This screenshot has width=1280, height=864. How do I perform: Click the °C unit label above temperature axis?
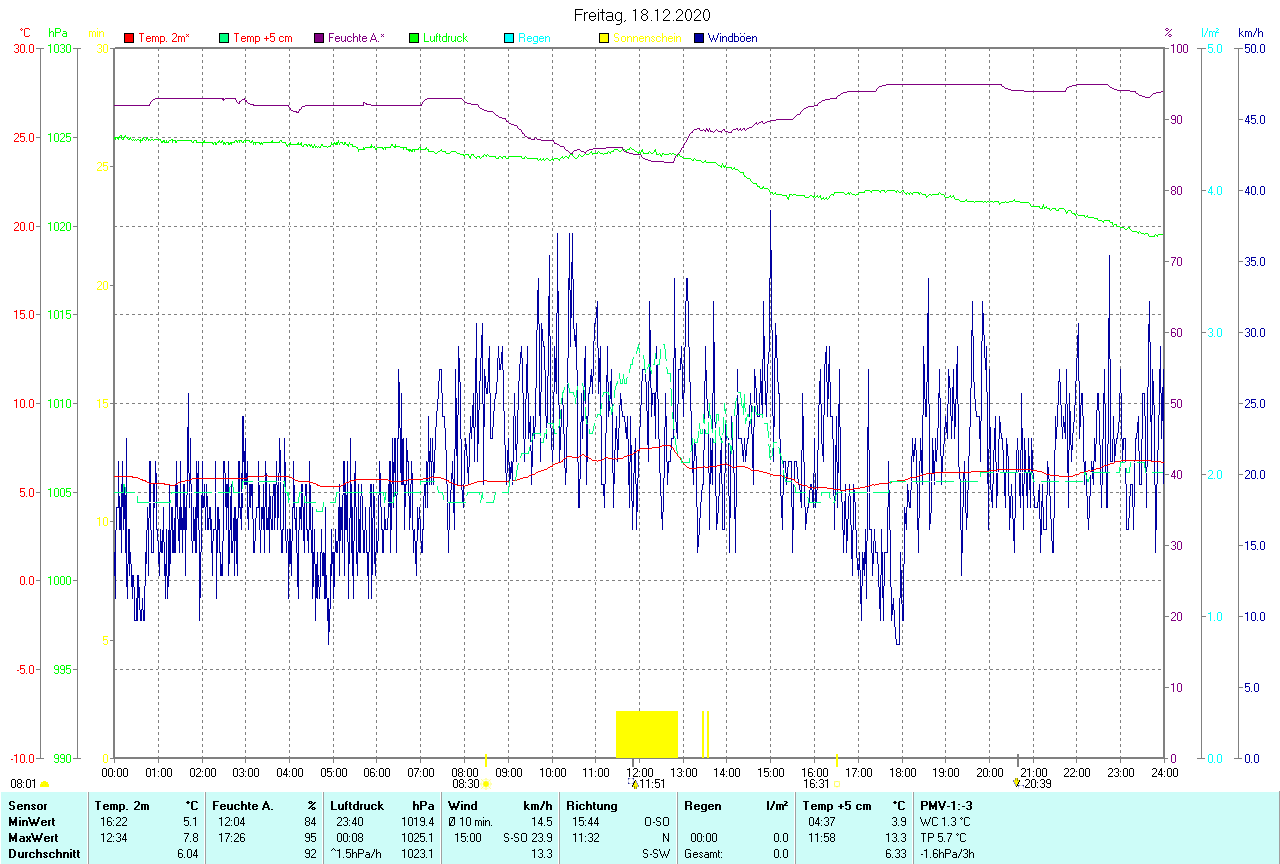(25, 33)
